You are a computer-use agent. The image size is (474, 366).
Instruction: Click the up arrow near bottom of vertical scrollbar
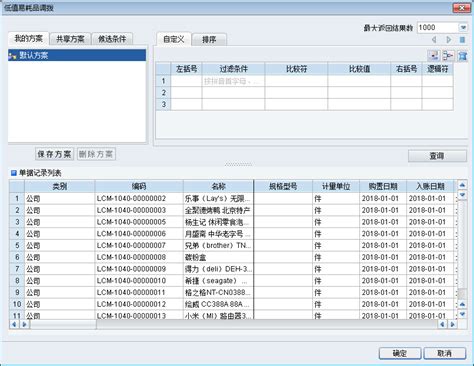pos(462,304)
